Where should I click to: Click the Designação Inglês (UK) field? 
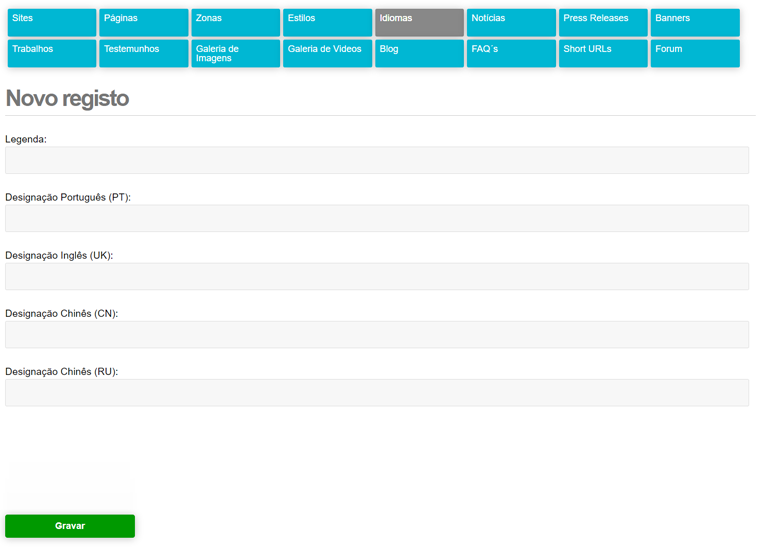[377, 276]
